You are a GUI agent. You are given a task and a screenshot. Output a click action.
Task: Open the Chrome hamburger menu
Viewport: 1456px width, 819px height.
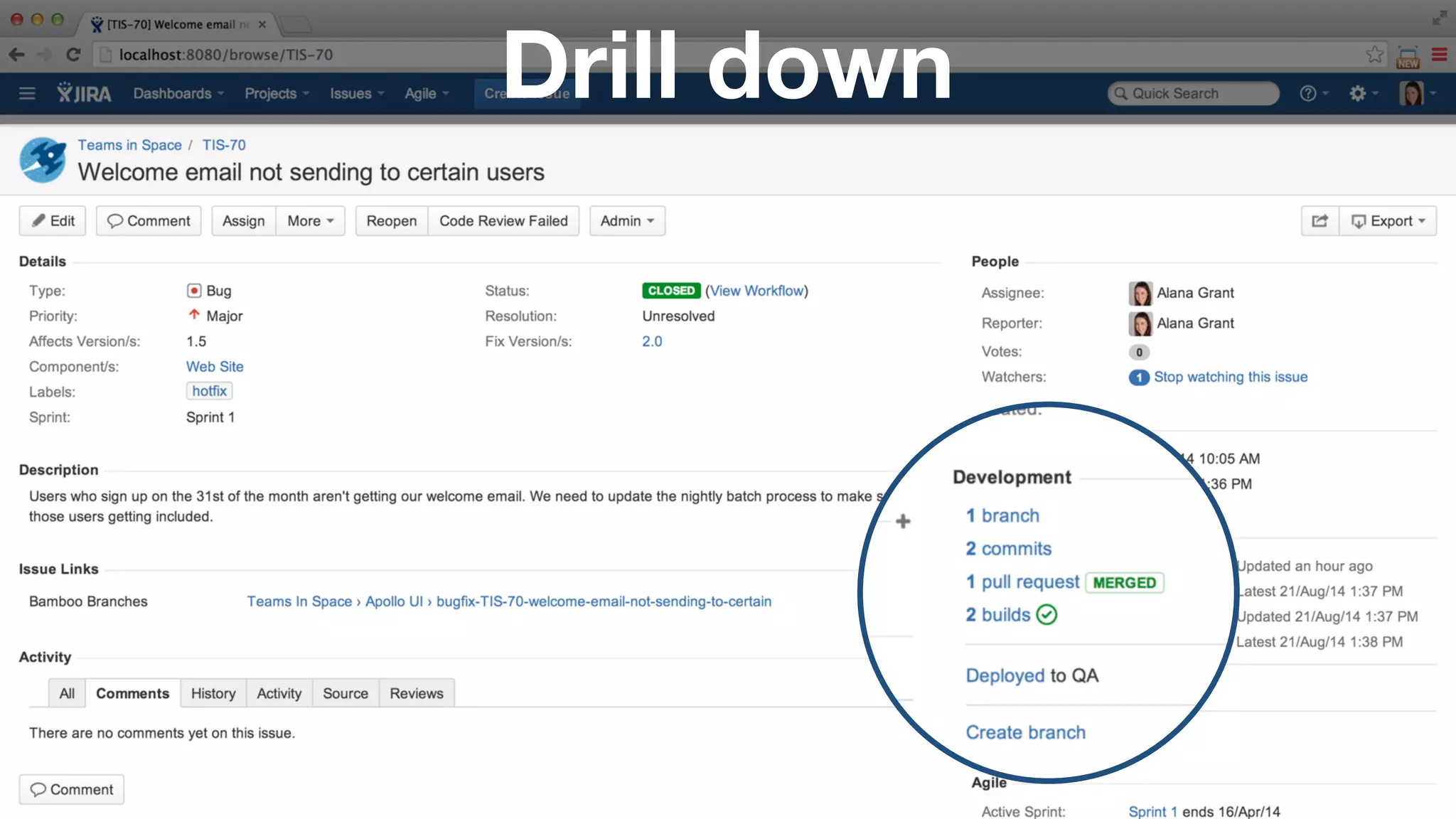(x=1439, y=55)
